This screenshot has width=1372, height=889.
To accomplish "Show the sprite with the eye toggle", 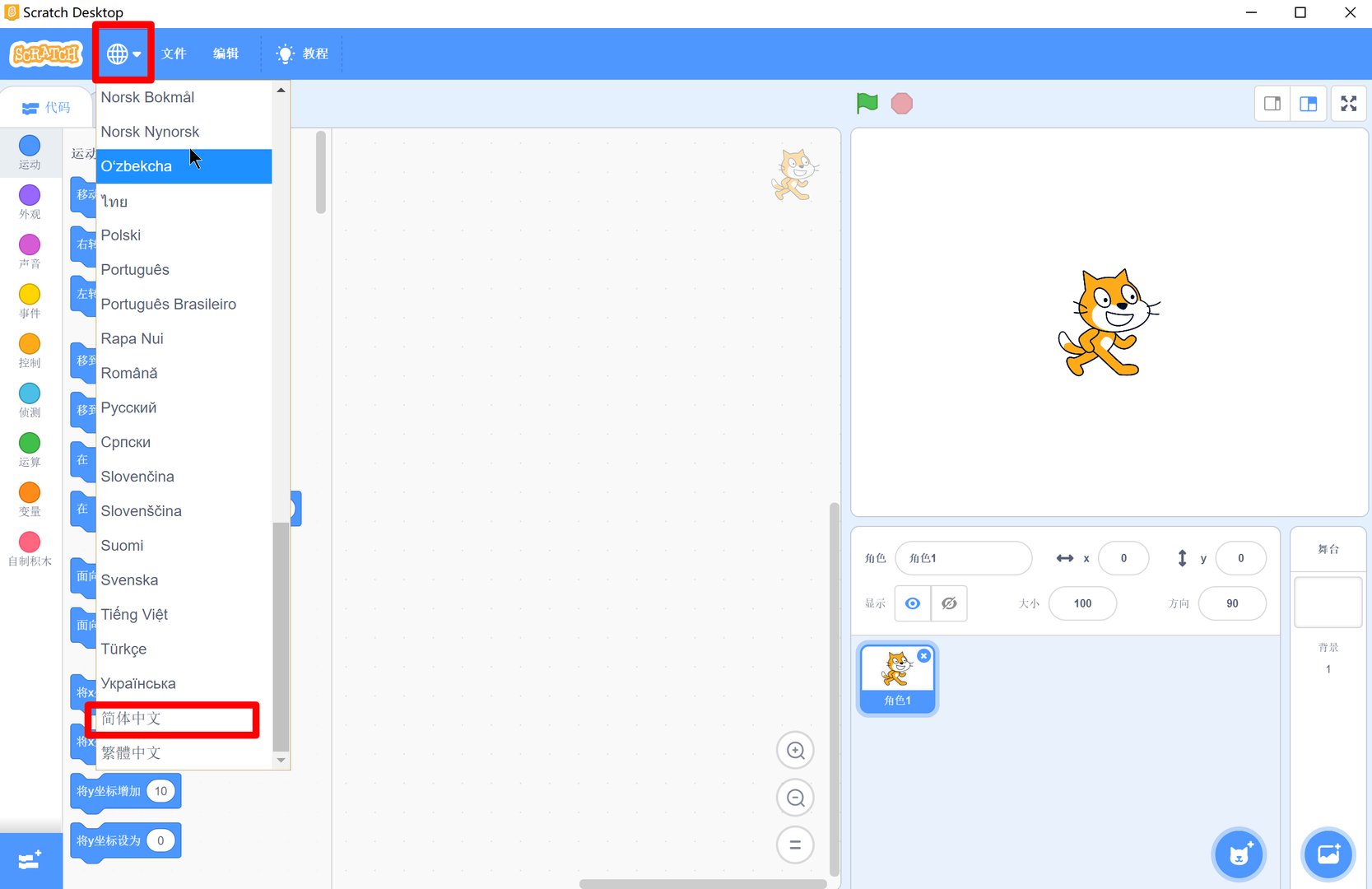I will pyautogui.click(x=912, y=603).
